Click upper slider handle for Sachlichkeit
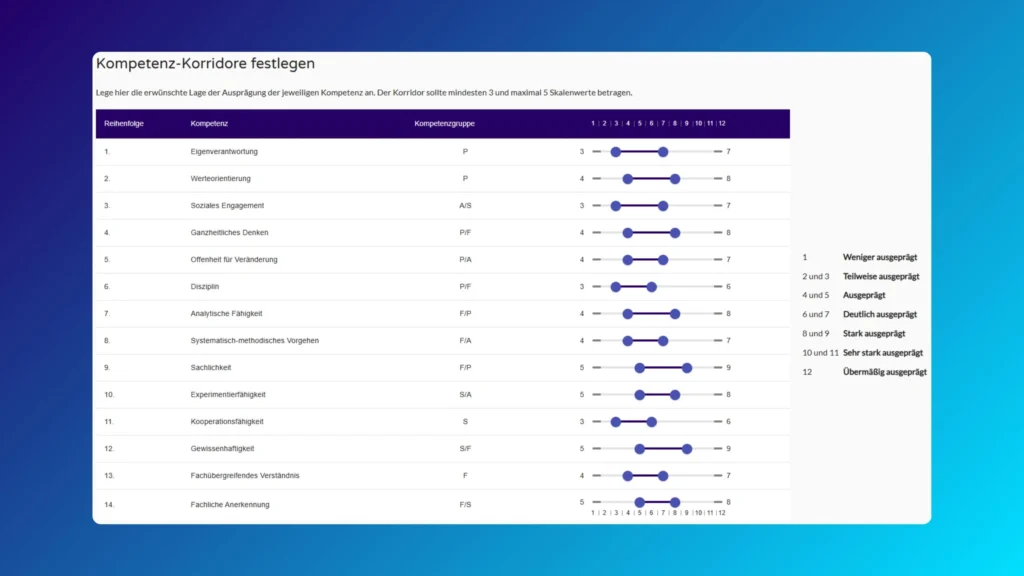Viewport: 1024px width, 576px height. (x=687, y=368)
